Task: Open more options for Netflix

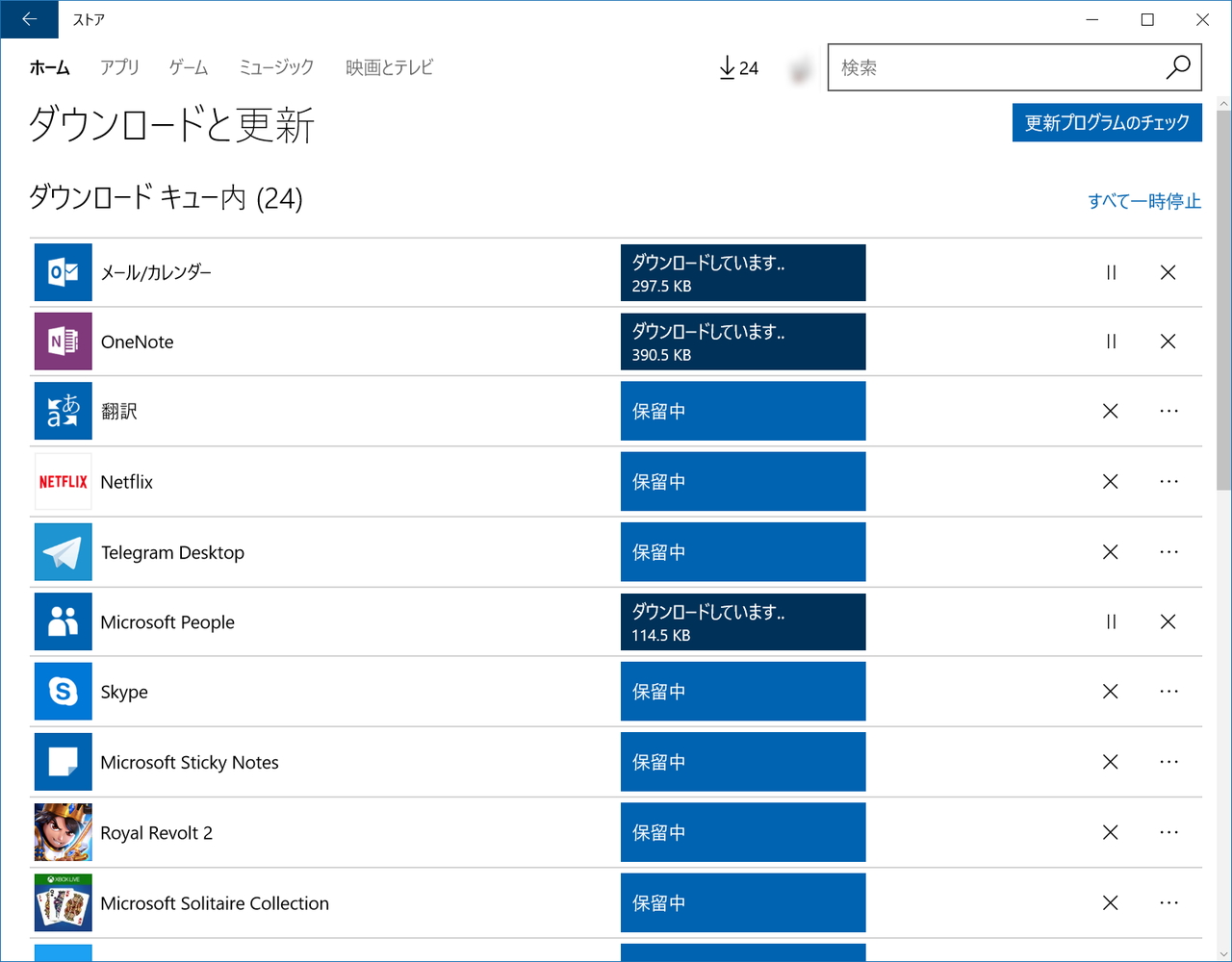Action: 1168,481
